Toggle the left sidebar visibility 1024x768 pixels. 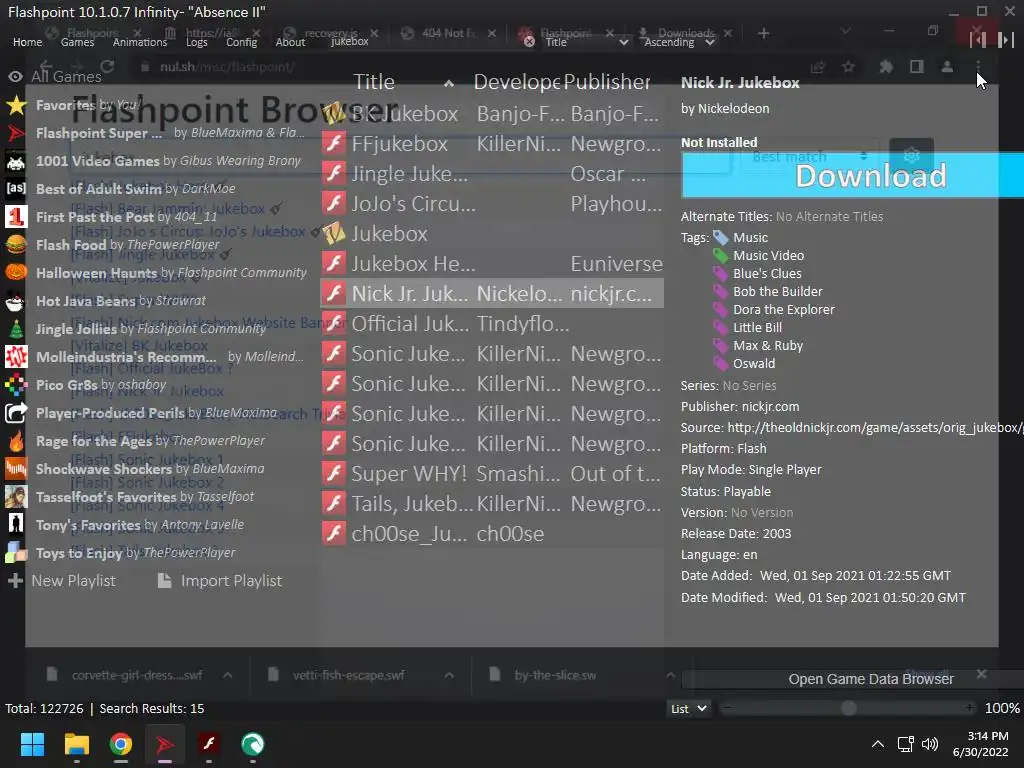coord(978,39)
